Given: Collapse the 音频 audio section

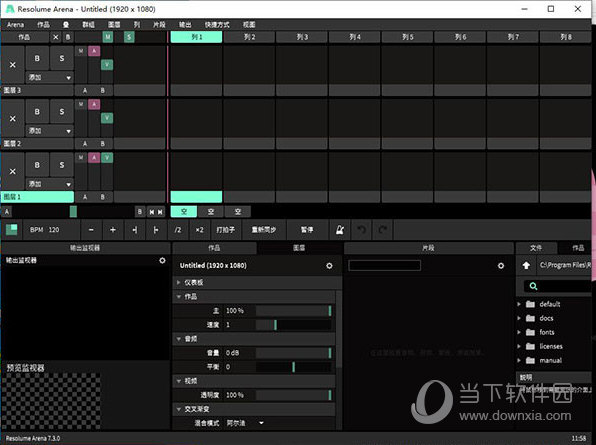Looking at the screenshot, I should click(178, 339).
